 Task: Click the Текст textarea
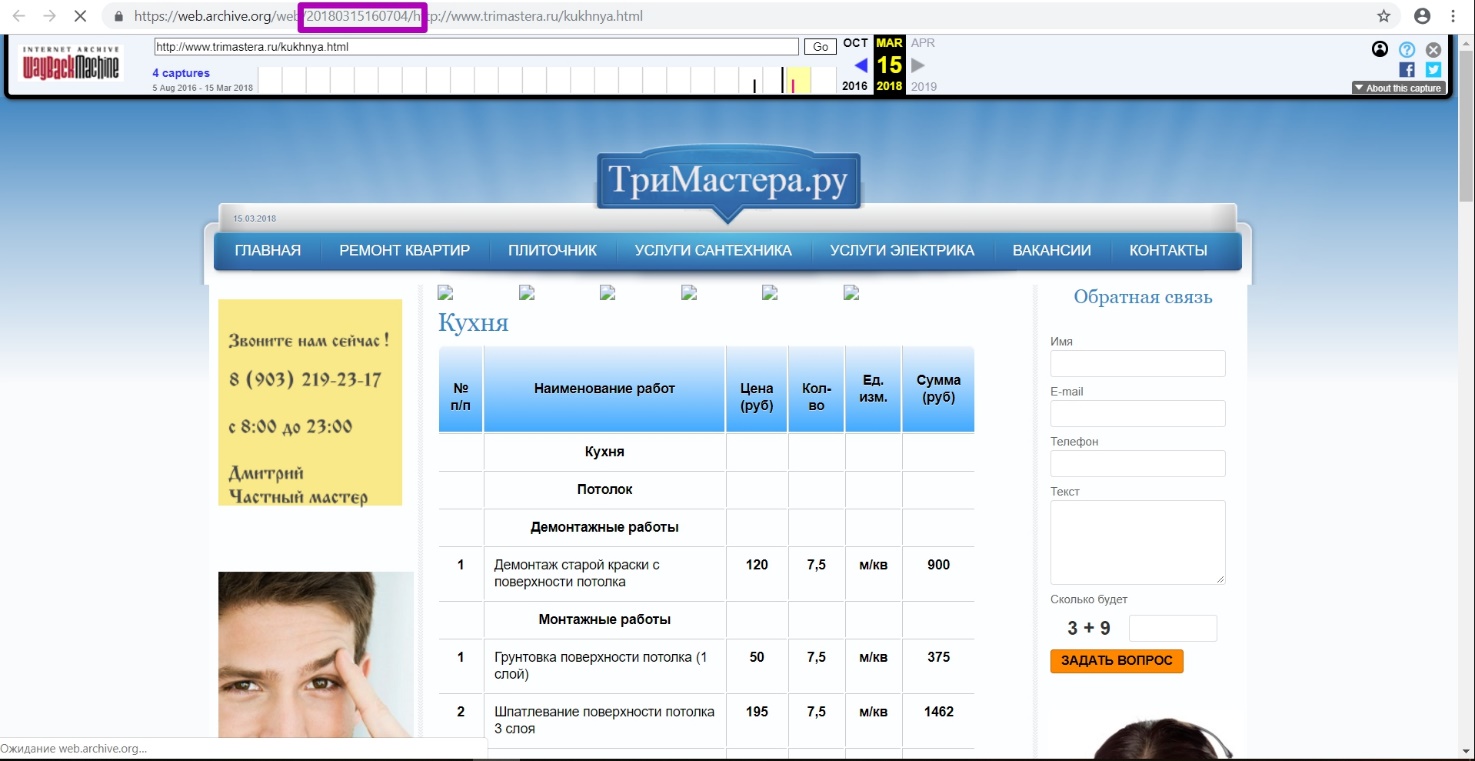tap(1138, 542)
